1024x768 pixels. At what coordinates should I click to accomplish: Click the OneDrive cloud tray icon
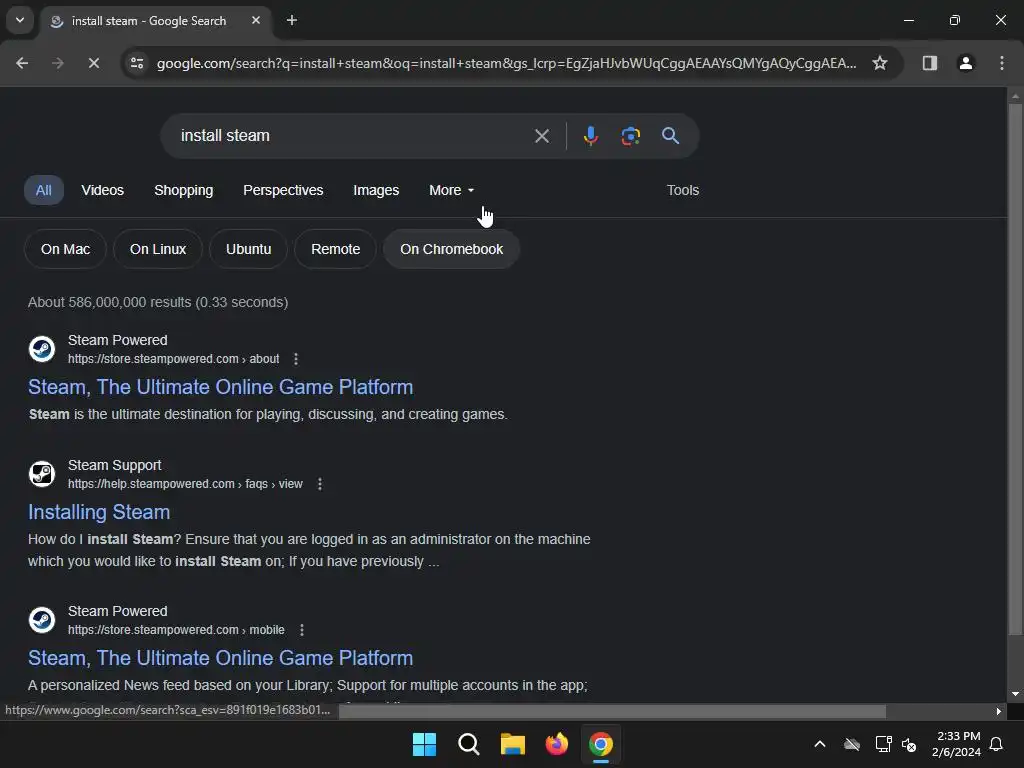pos(852,744)
